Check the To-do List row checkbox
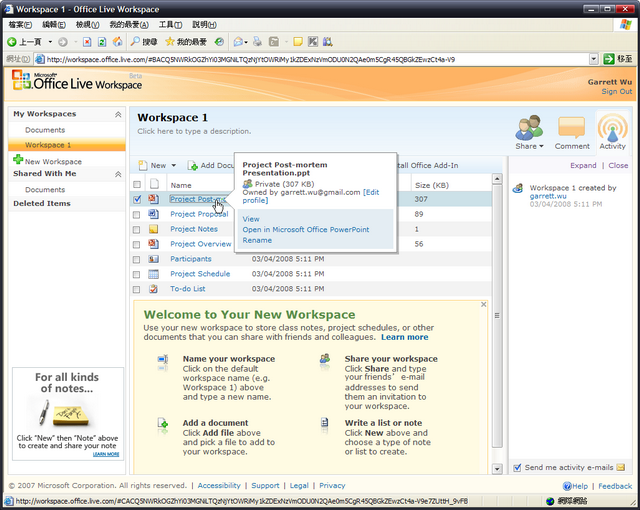 [x=137, y=289]
